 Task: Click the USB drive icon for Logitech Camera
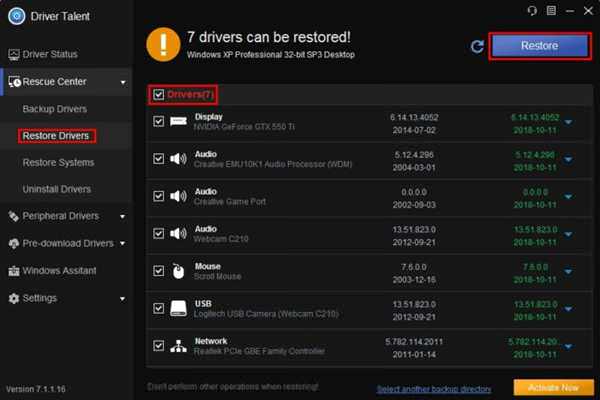[x=178, y=308]
